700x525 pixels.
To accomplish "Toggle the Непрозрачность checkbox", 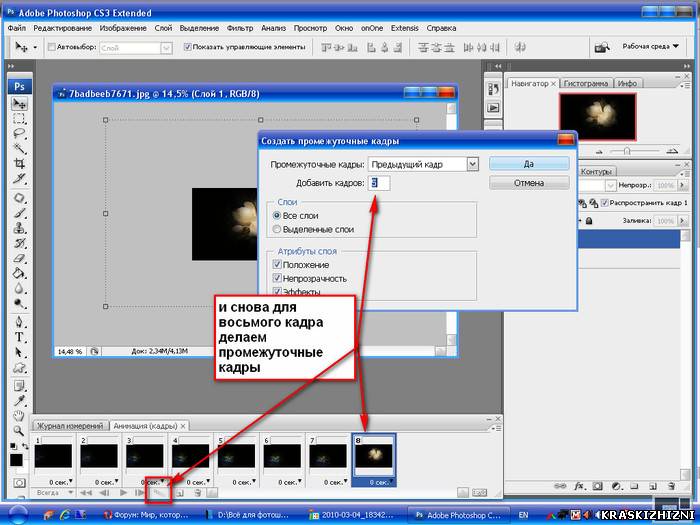I will pyautogui.click(x=277, y=279).
